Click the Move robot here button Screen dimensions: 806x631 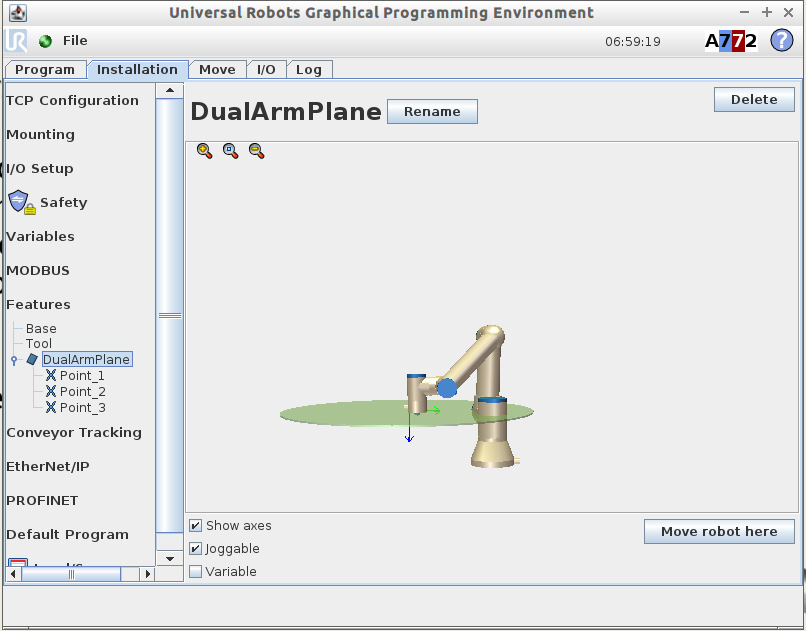719,531
